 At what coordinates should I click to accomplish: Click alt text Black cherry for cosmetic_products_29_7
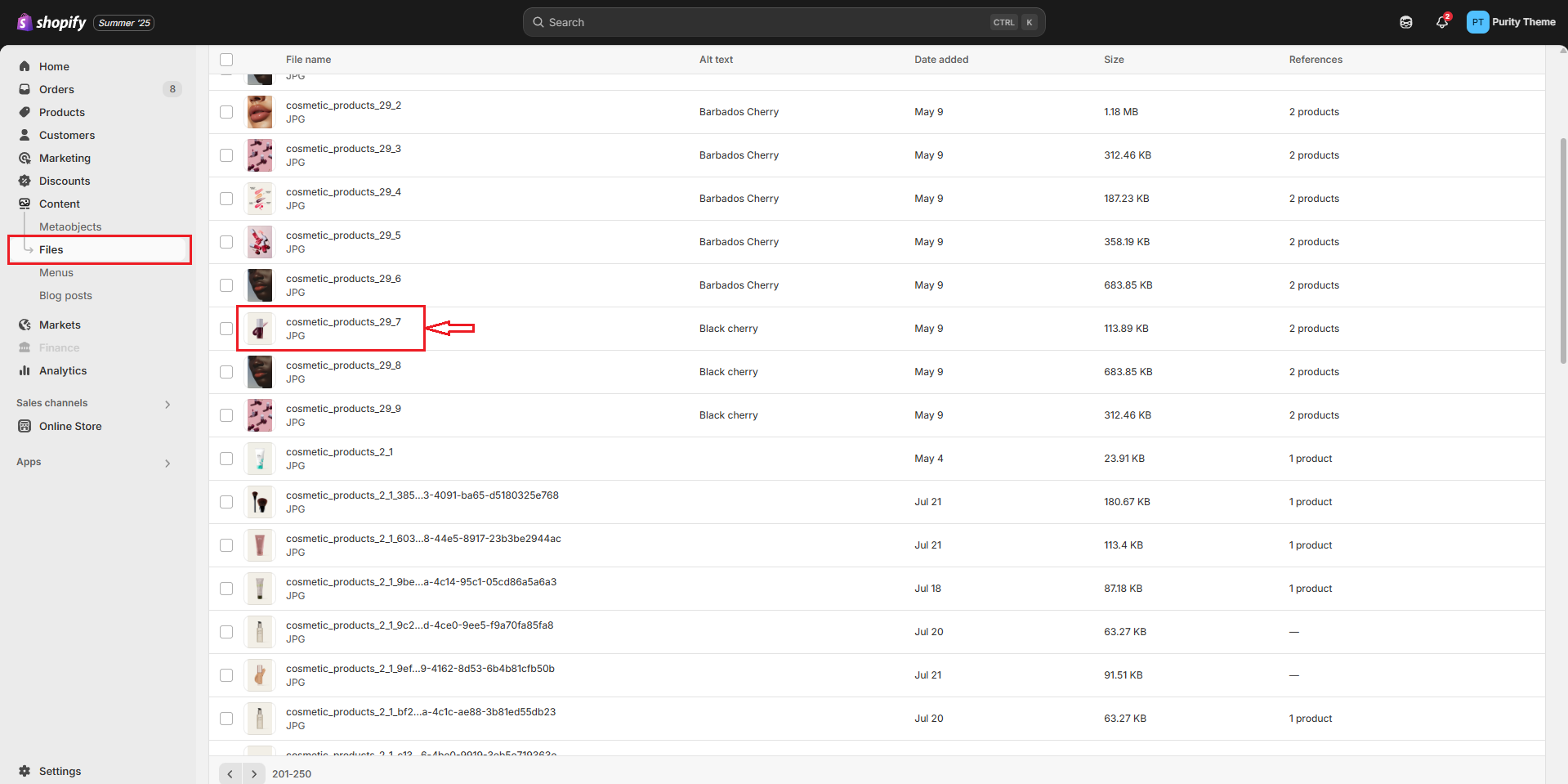[x=728, y=329]
